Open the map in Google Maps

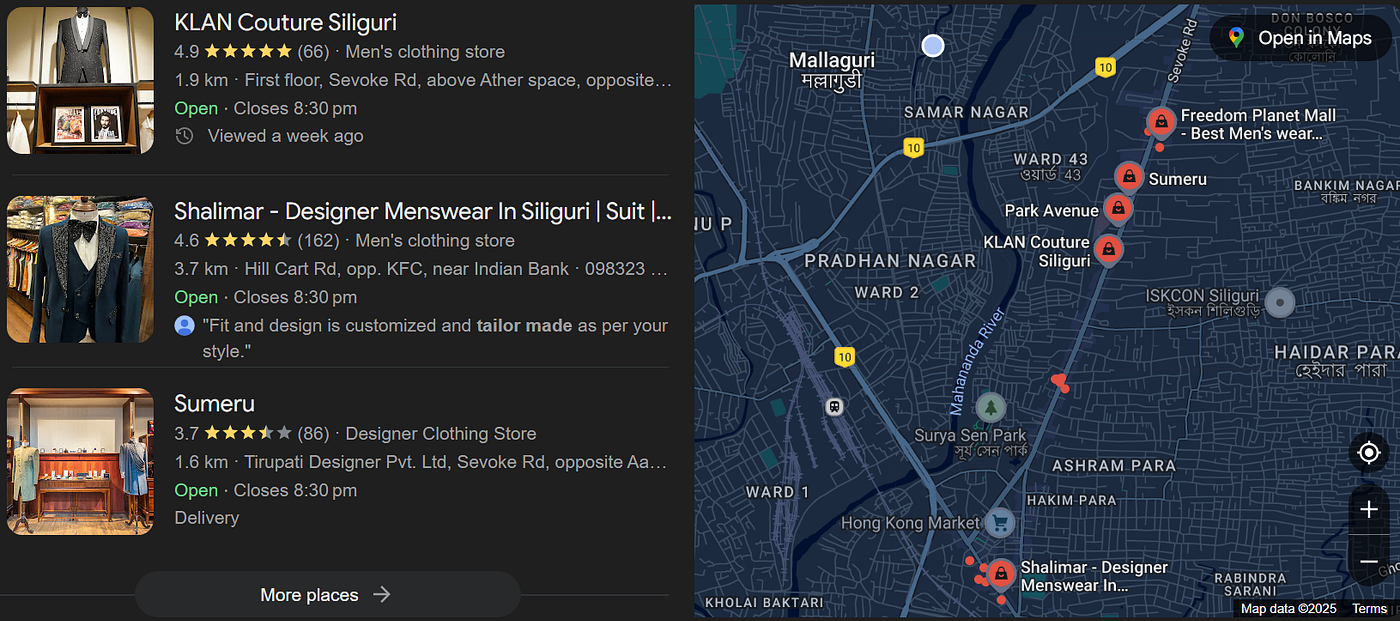click(1302, 38)
